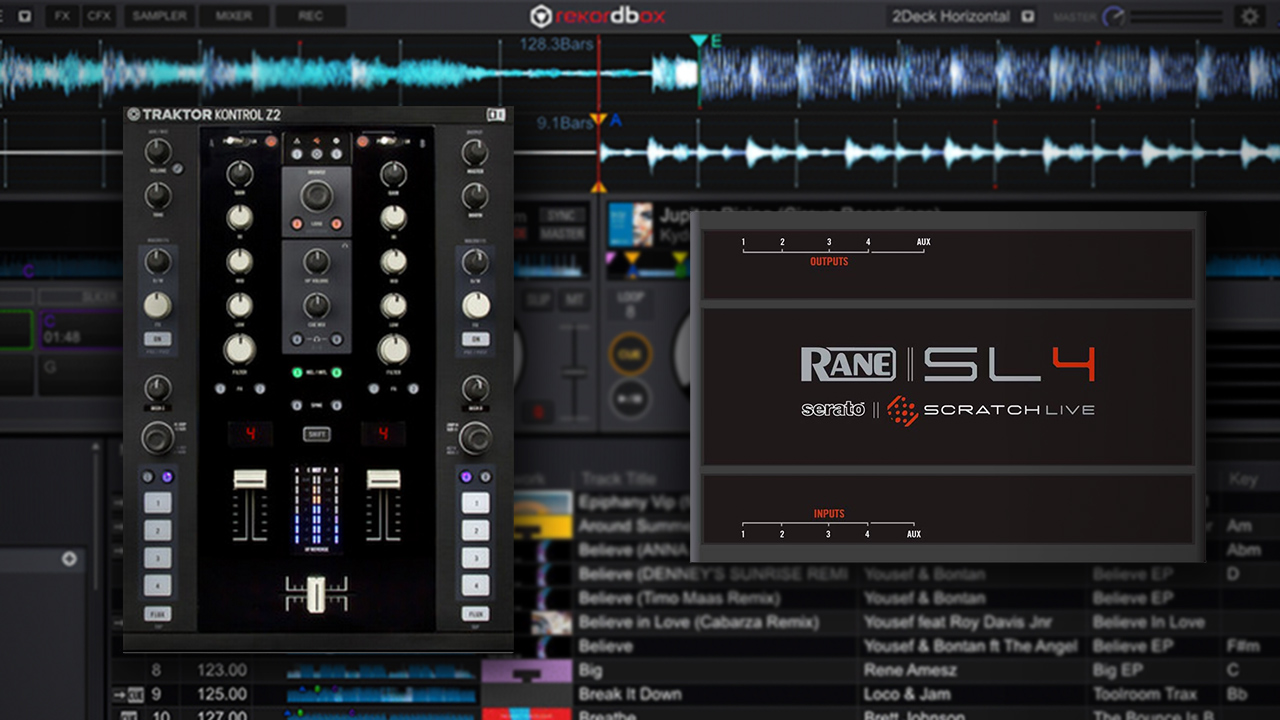Click the Z2 crossfader

click(316, 593)
